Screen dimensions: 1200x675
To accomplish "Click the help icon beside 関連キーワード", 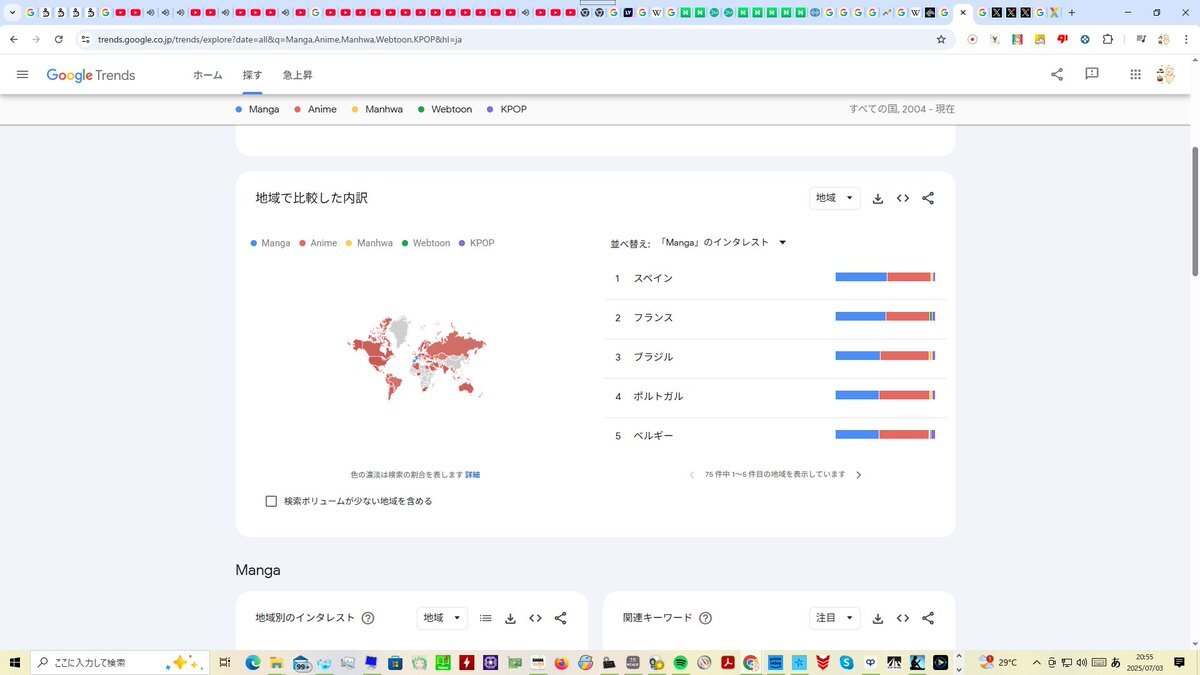I will tap(705, 618).
